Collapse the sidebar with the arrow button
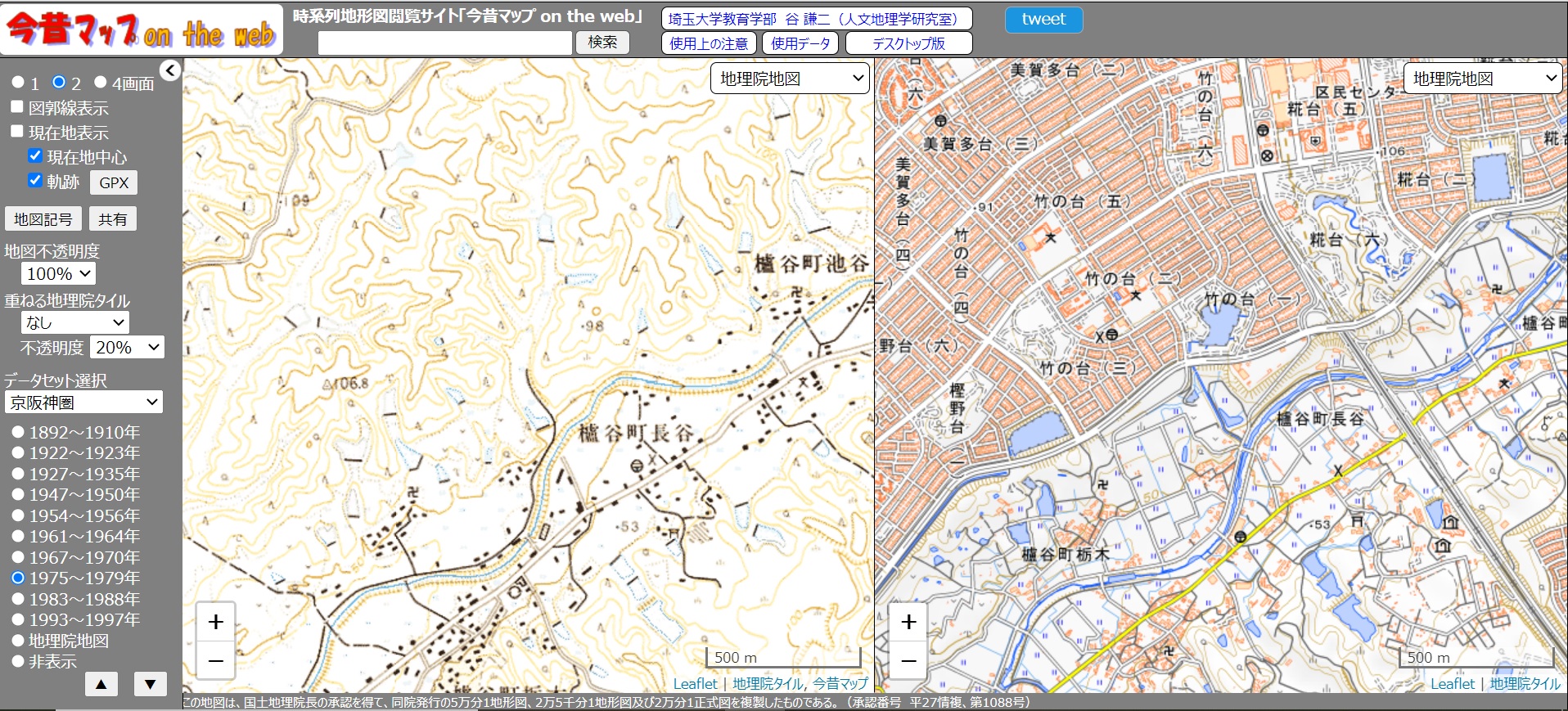This screenshot has height=711, width=1568. coord(169,71)
